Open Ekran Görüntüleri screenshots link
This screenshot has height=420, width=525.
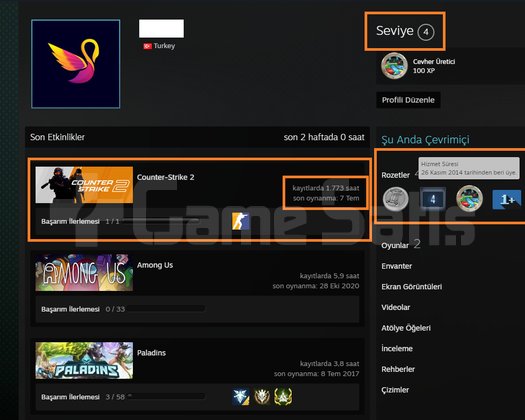coord(411,287)
